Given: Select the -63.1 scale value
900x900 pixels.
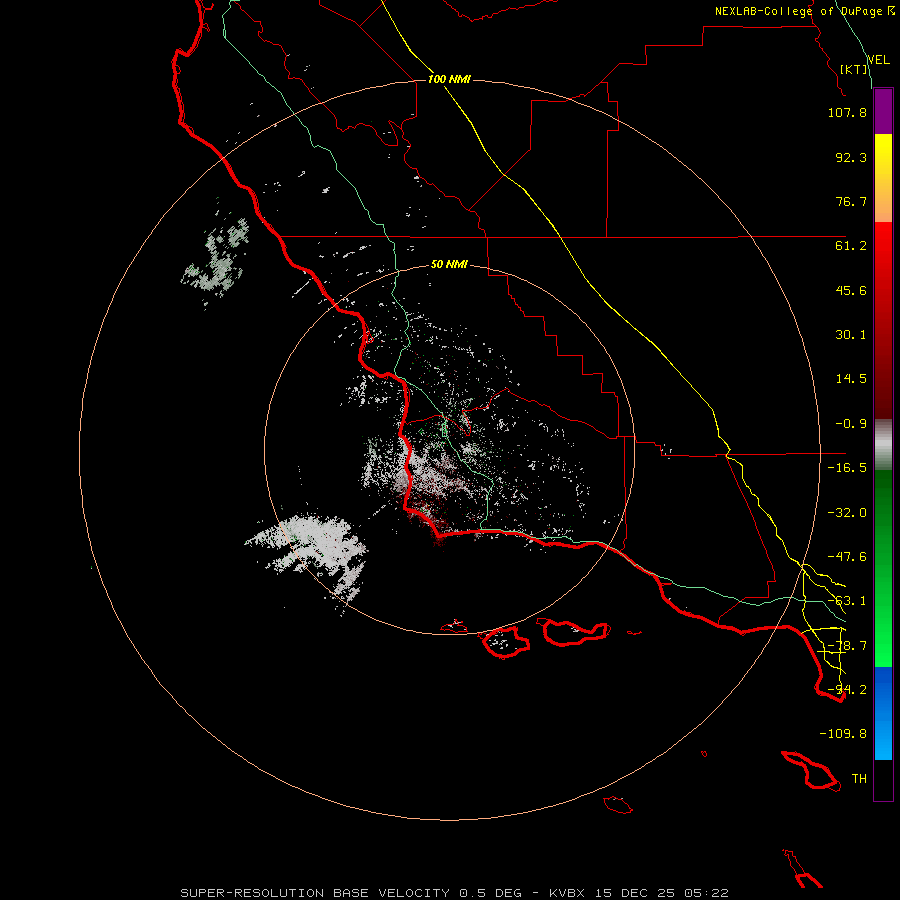Looking at the screenshot, I should [x=847, y=601].
